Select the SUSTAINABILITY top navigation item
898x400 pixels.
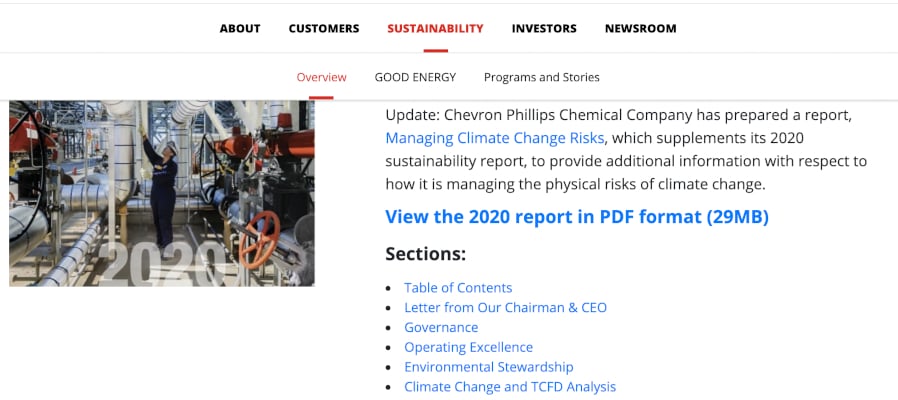(x=435, y=28)
